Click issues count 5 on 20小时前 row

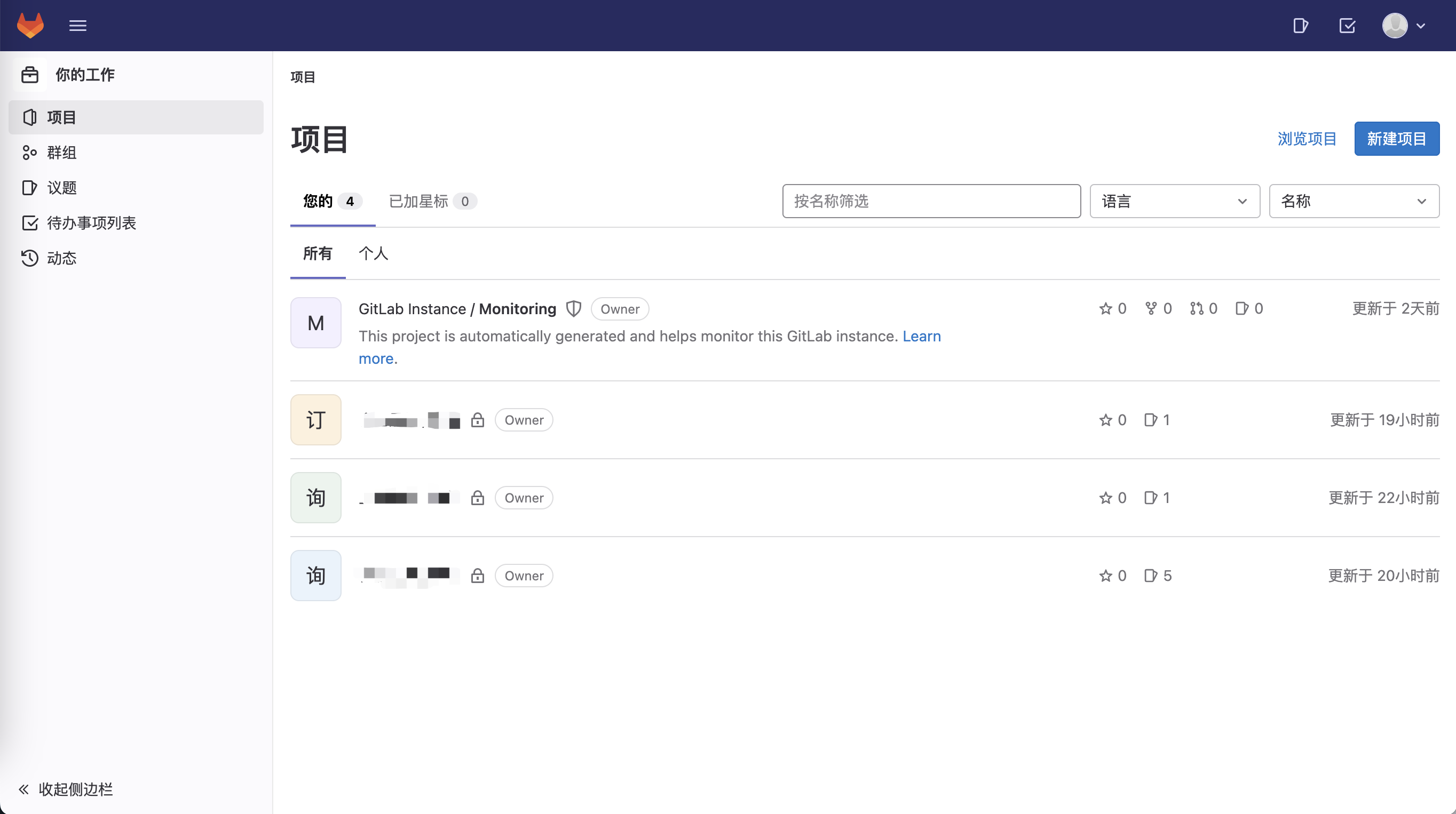(x=1158, y=576)
